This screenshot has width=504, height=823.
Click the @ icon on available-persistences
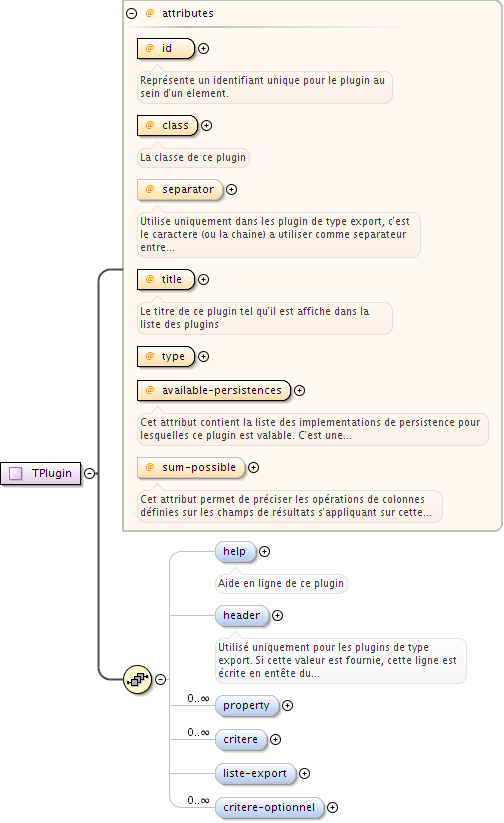[x=150, y=390]
